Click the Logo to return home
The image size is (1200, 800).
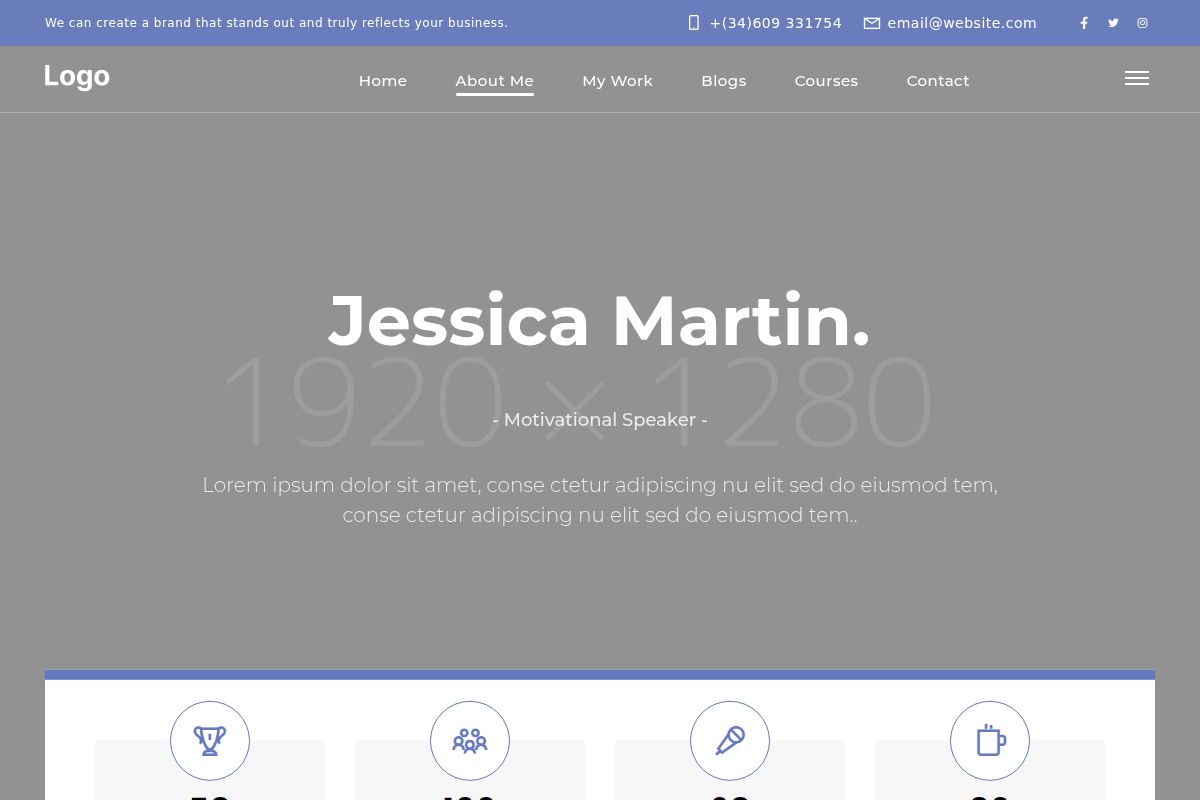[x=77, y=77]
